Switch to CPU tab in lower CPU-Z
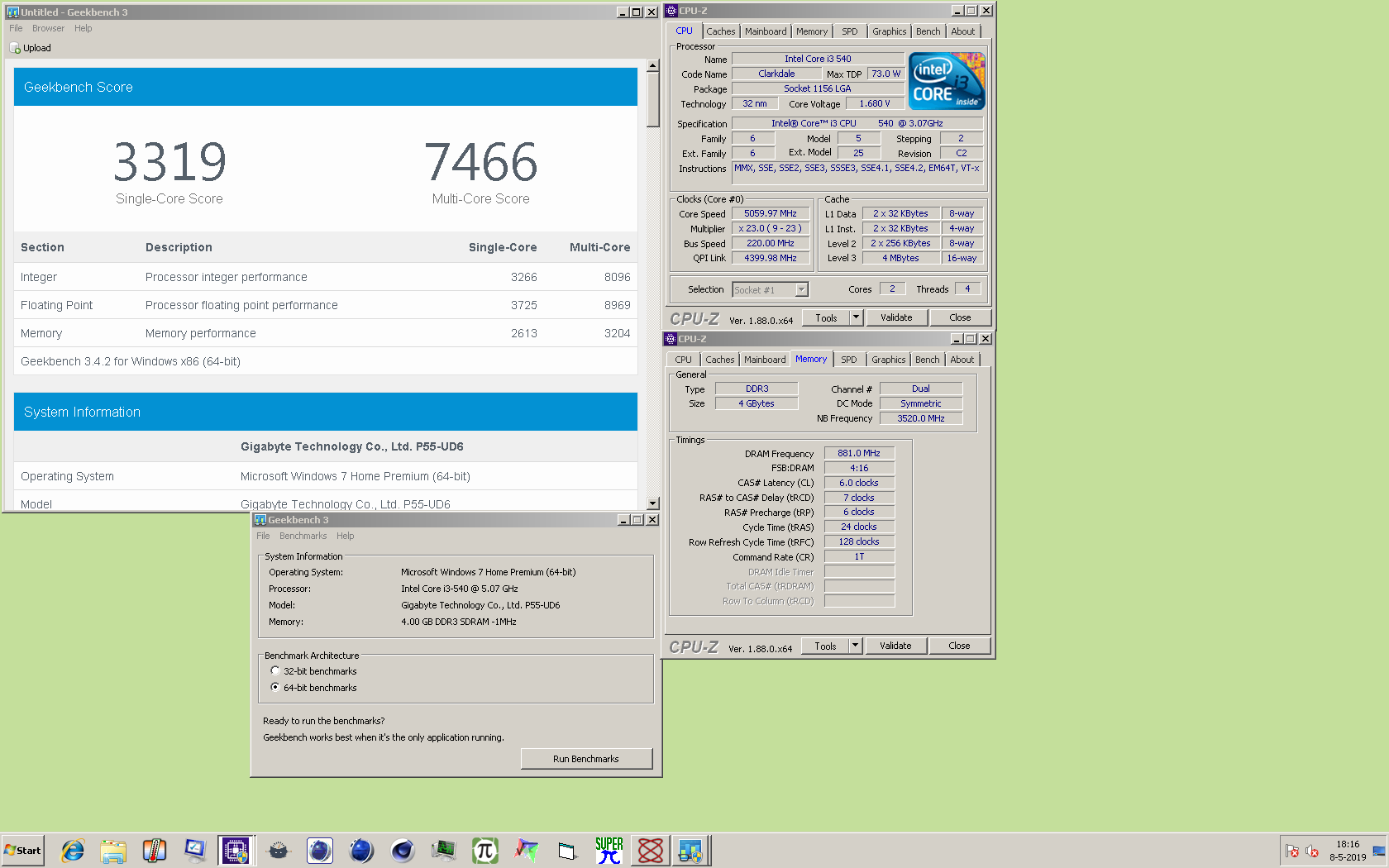1389x868 pixels. [x=683, y=360]
